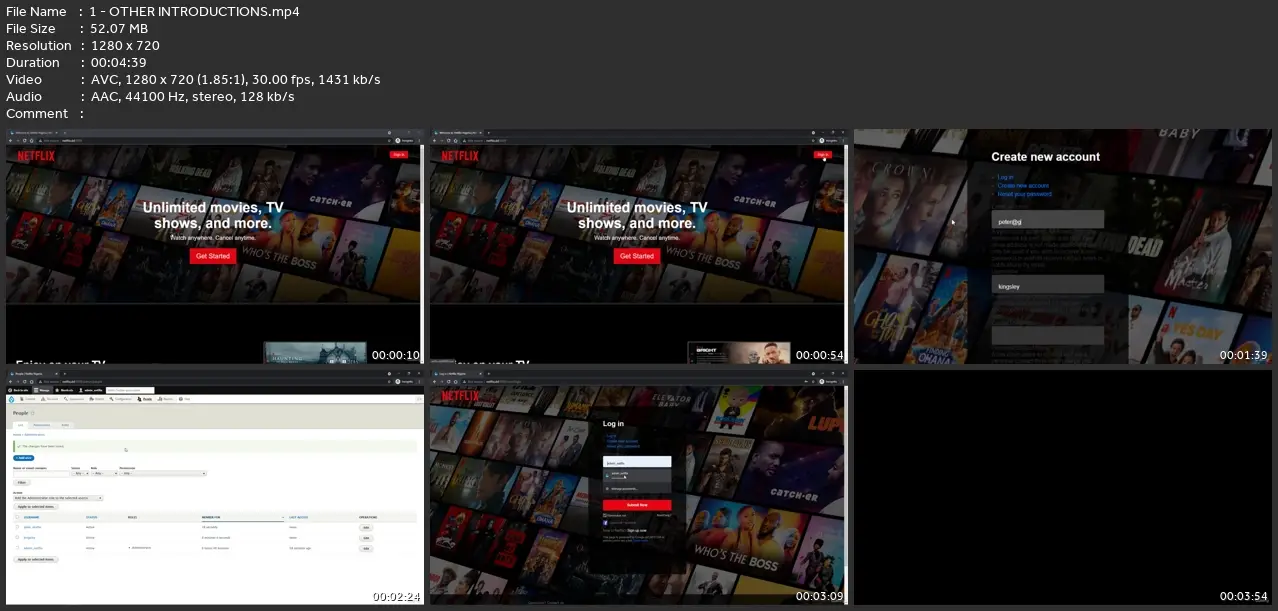This screenshot has height=611, width=1278.
Task: Open Appearance in Drupal admin toolbar
Action: 74,399
